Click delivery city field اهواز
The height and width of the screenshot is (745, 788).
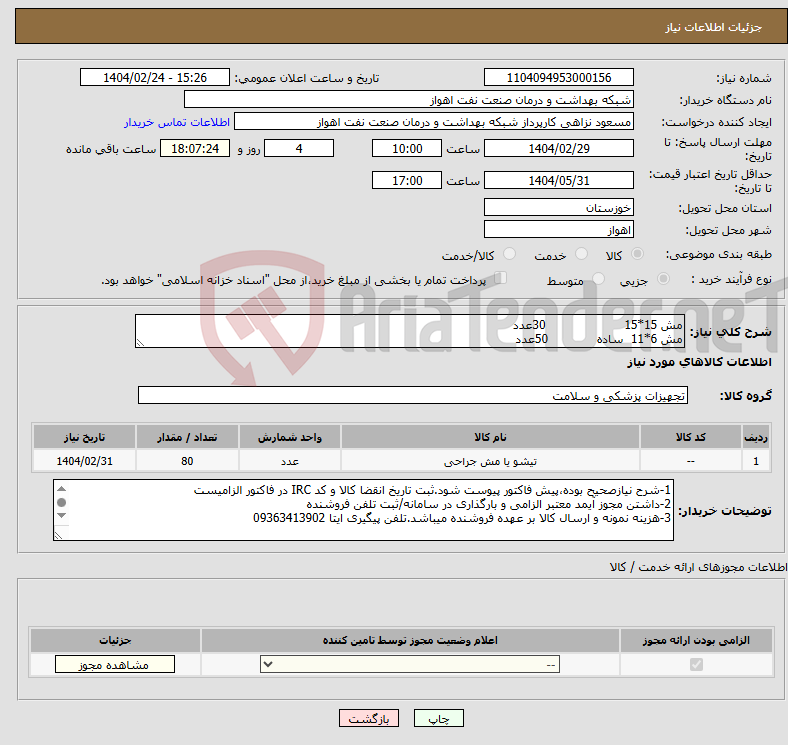coord(559,229)
